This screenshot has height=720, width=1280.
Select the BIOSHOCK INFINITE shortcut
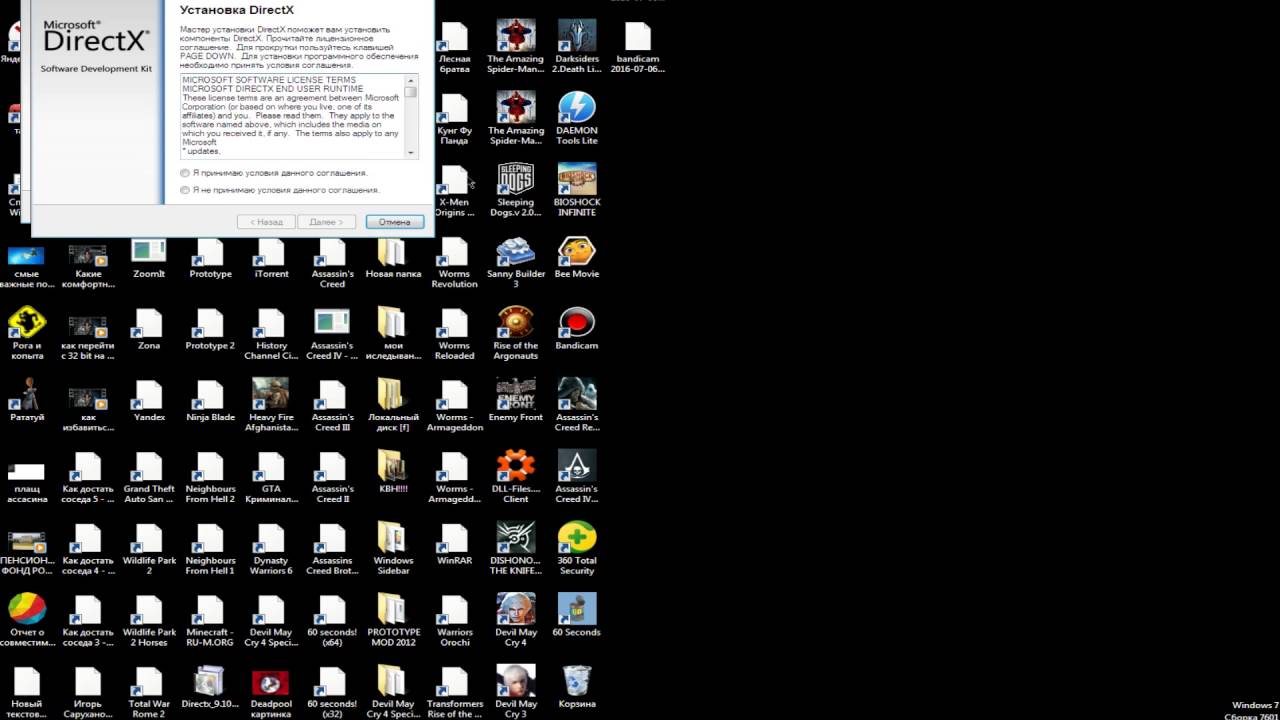coord(577,190)
